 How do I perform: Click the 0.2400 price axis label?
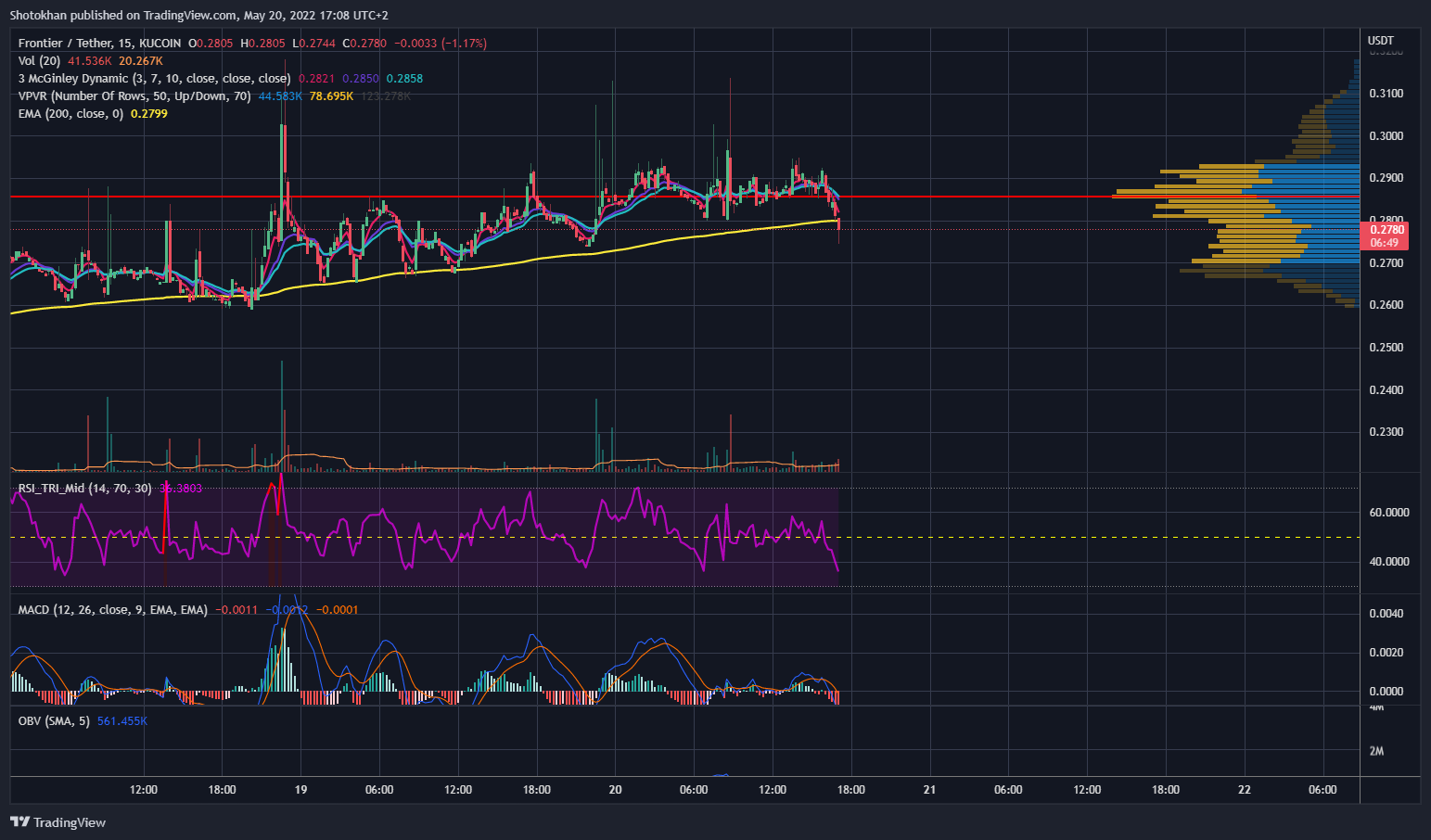pos(1386,390)
